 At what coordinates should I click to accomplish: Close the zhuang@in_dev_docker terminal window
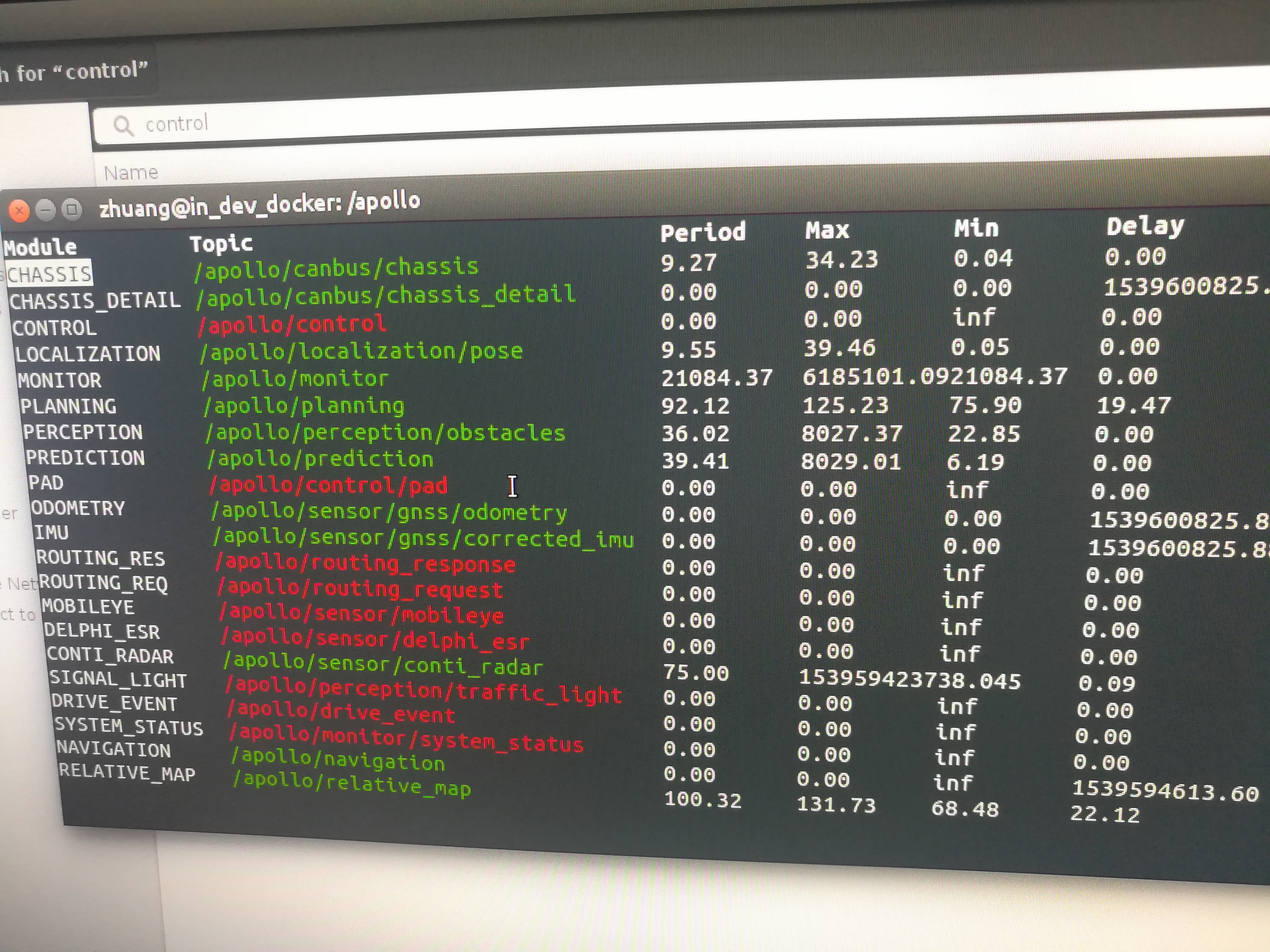tap(19, 211)
